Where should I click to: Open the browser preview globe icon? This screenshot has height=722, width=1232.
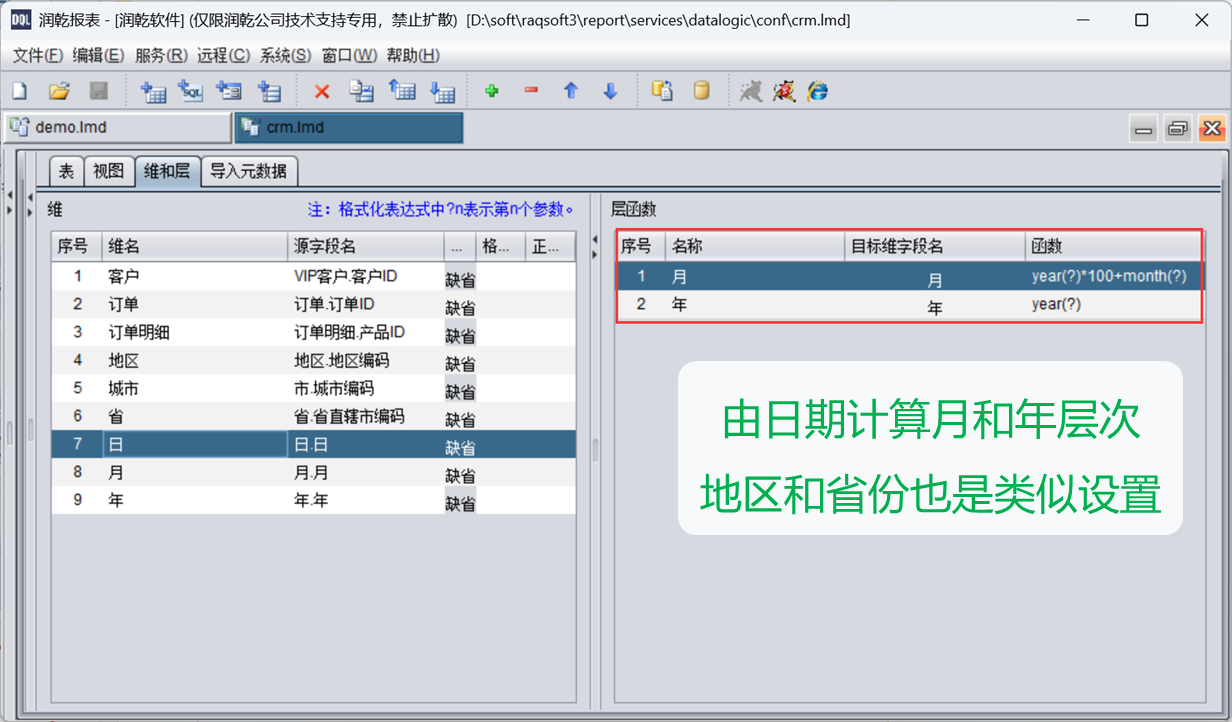(818, 91)
